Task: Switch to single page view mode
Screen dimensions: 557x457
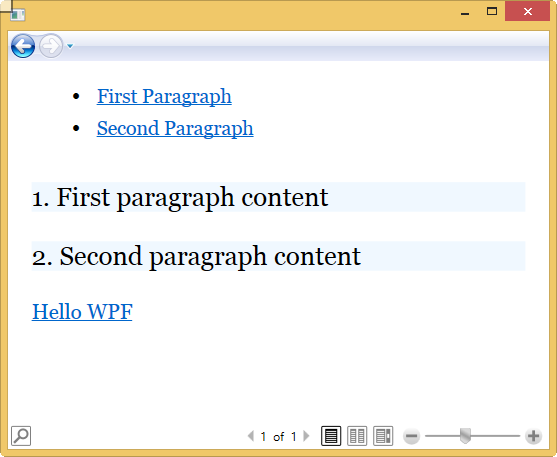Action: pyautogui.click(x=331, y=436)
